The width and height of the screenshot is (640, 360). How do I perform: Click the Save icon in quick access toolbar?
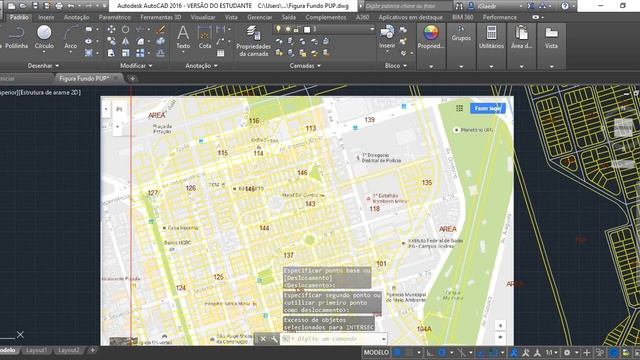[x=36, y=6]
